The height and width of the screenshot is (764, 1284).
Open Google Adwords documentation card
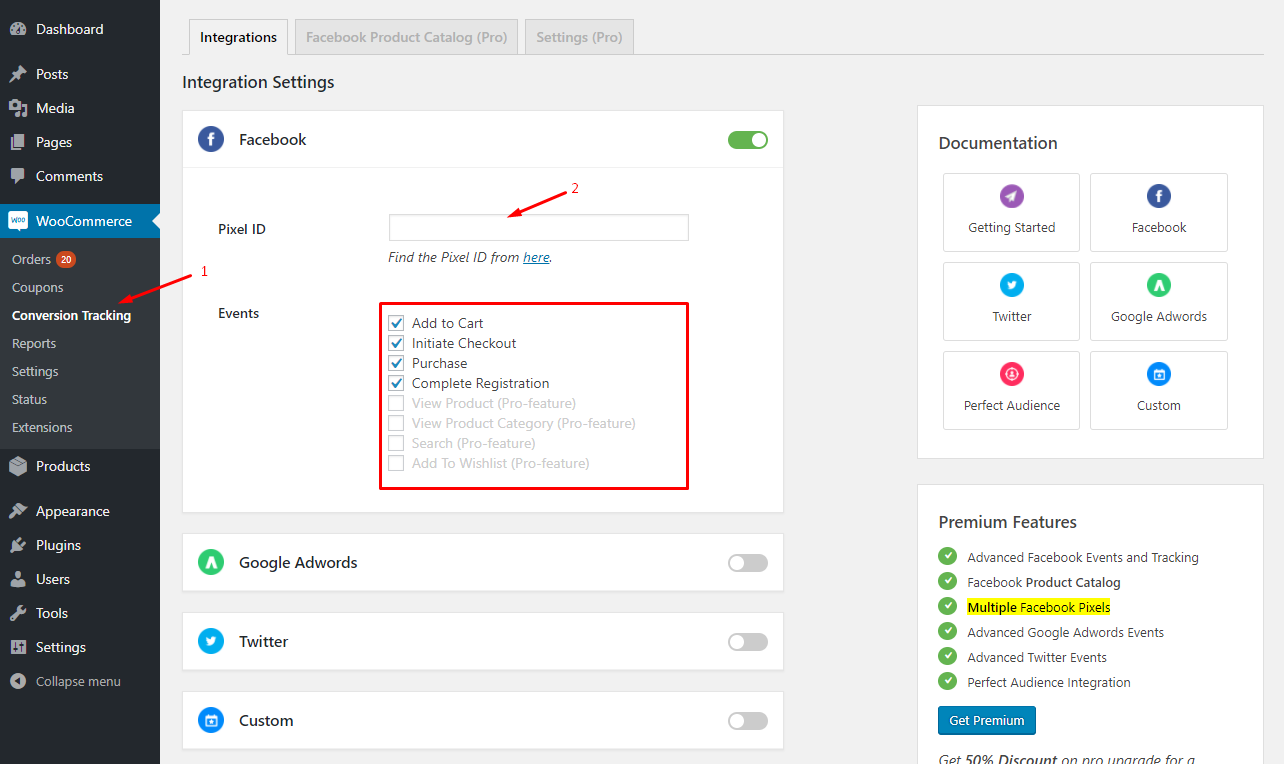[1159, 301]
